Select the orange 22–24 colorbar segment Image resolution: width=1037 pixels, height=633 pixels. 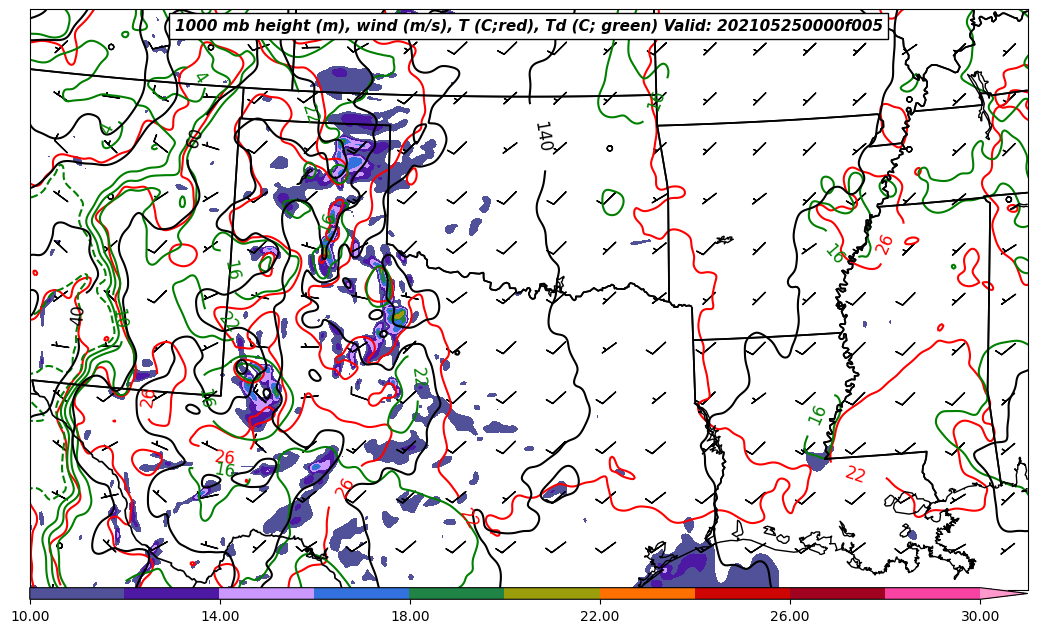pos(647,593)
